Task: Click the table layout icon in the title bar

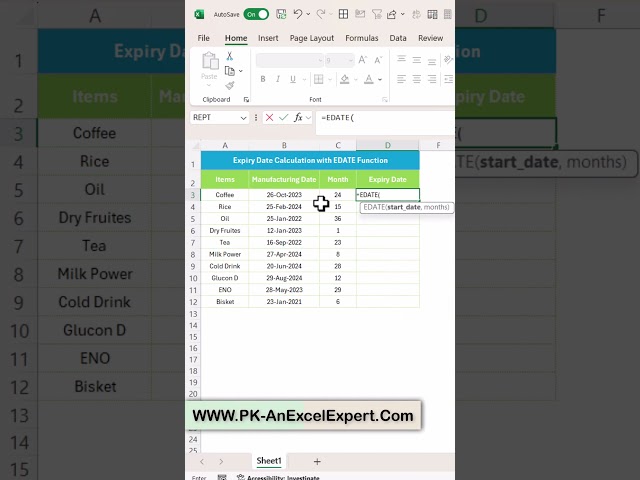Action: 432,14
